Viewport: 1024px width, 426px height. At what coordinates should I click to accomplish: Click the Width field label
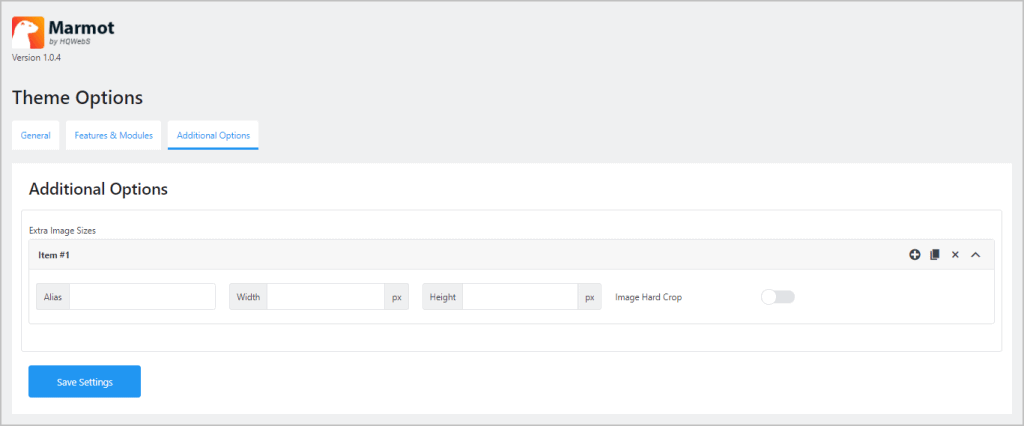[x=248, y=297]
